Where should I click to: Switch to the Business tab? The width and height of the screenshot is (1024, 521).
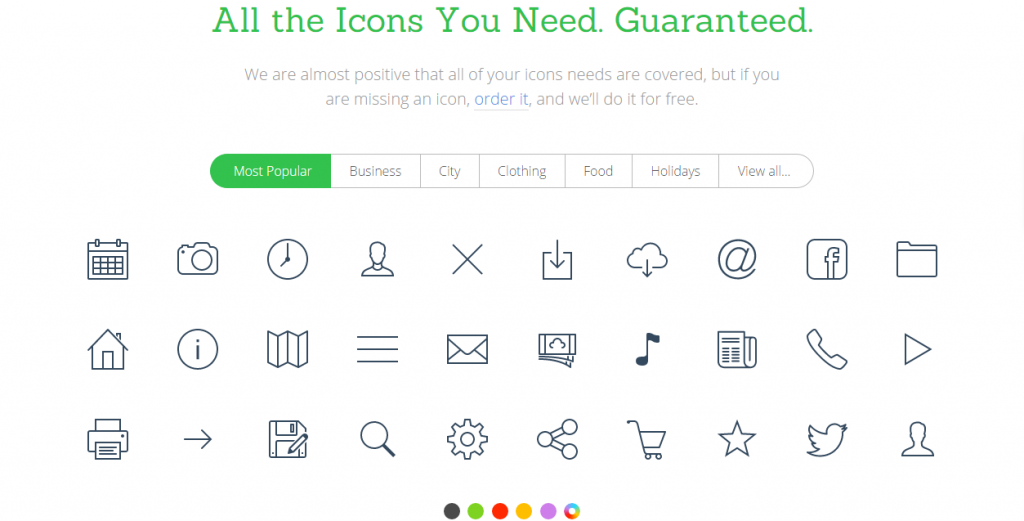point(376,171)
